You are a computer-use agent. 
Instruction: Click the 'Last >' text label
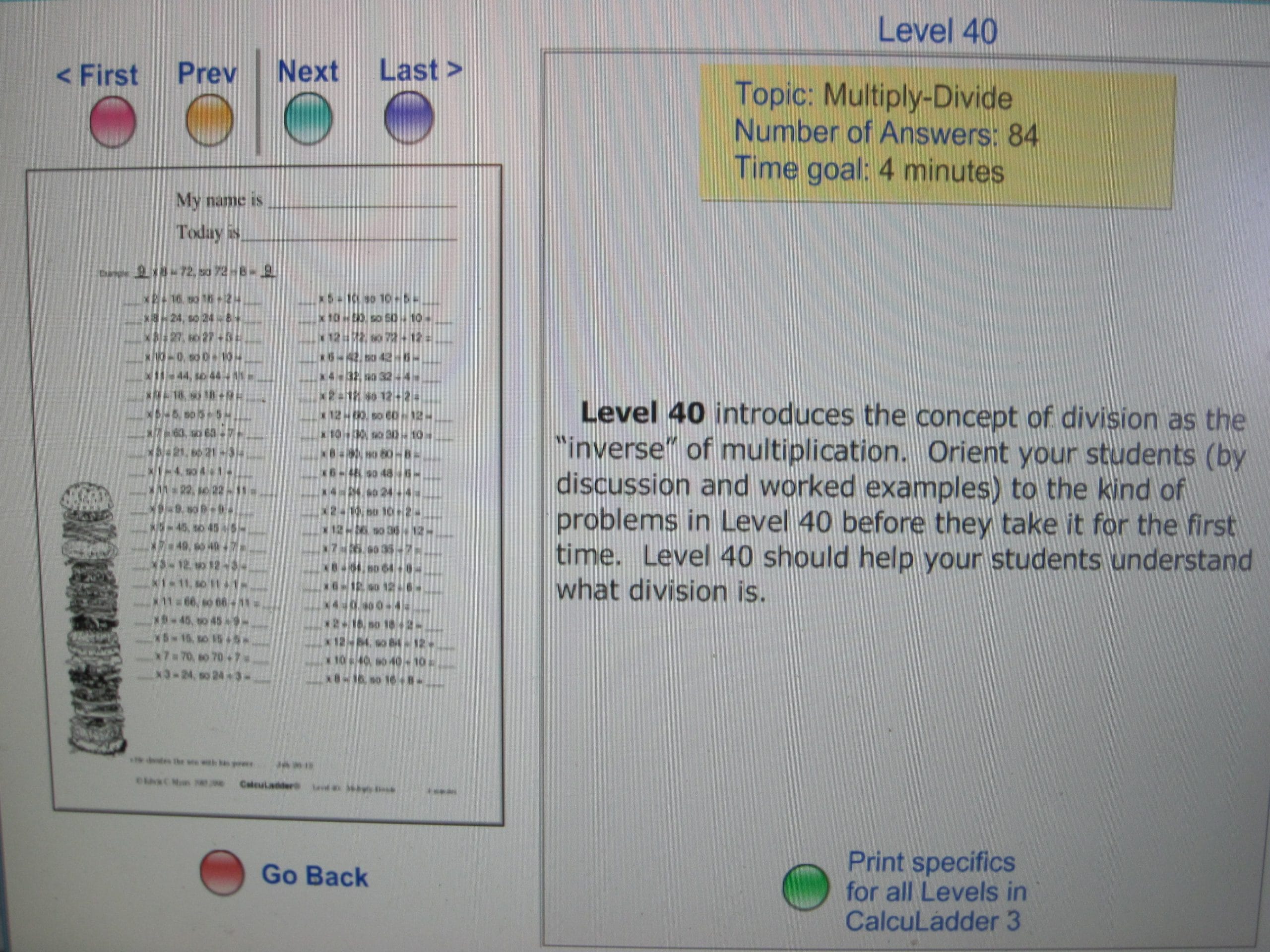(x=420, y=70)
